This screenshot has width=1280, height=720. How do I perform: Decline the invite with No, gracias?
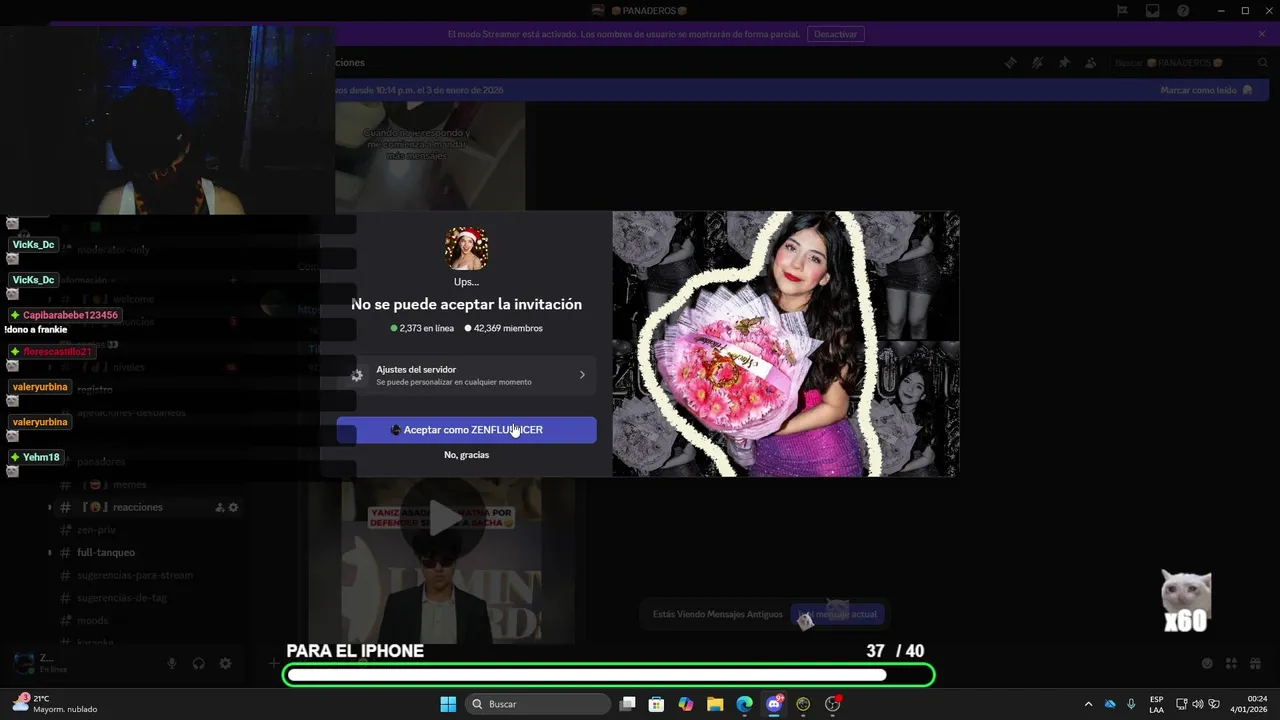pyautogui.click(x=466, y=455)
